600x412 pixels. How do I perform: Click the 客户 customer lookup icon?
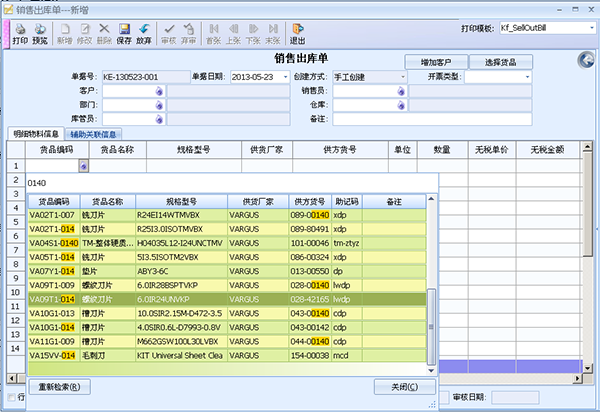pos(159,91)
